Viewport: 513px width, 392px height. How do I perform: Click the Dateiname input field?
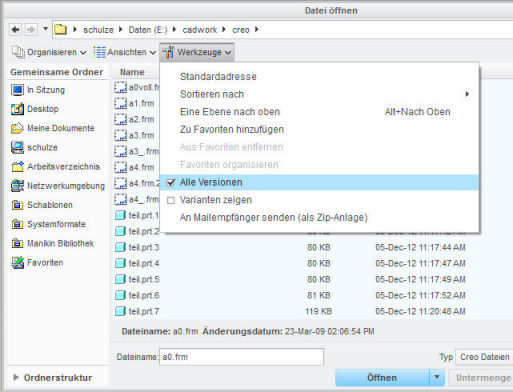coord(241,357)
